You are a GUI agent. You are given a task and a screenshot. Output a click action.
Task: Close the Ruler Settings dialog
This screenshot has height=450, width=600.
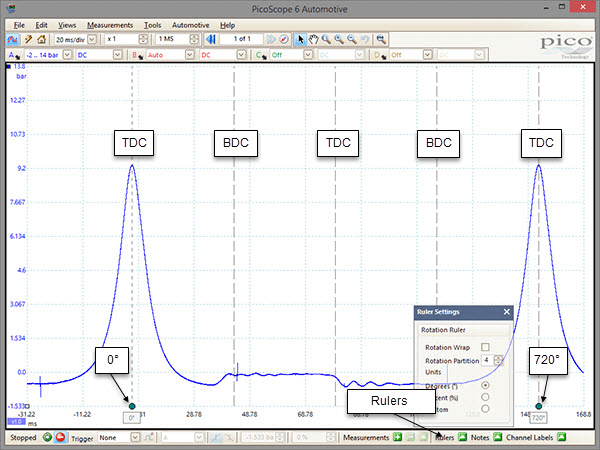[x=507, y=312]
